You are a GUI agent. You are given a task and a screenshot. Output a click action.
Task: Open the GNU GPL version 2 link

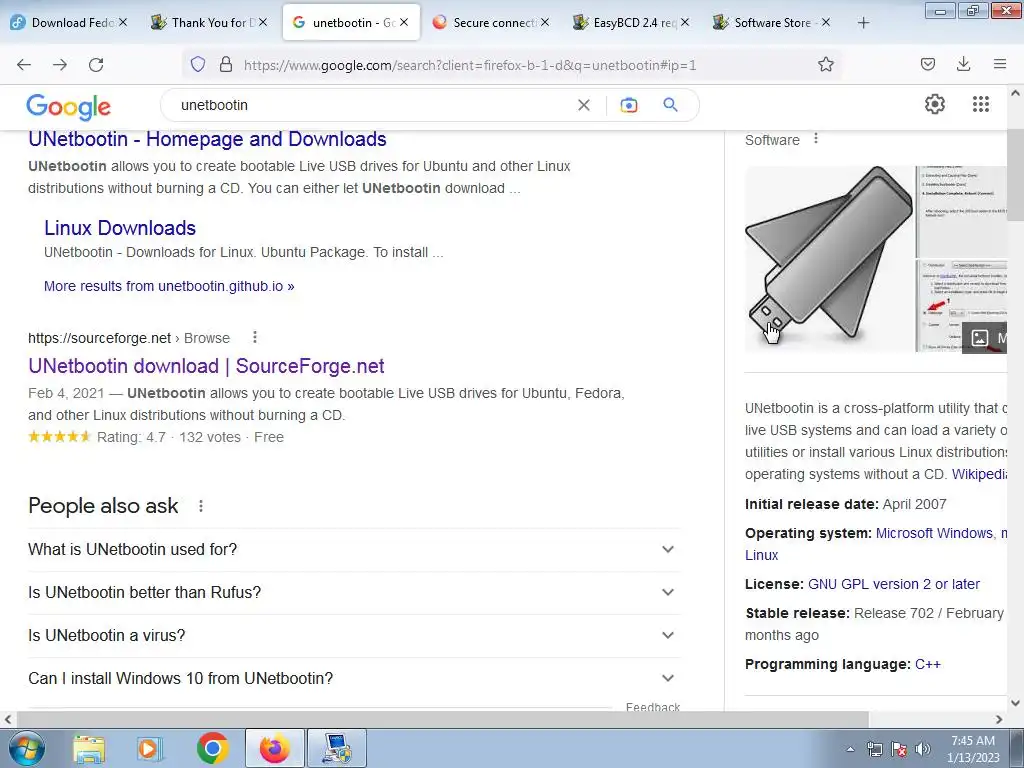pos(893,584)
